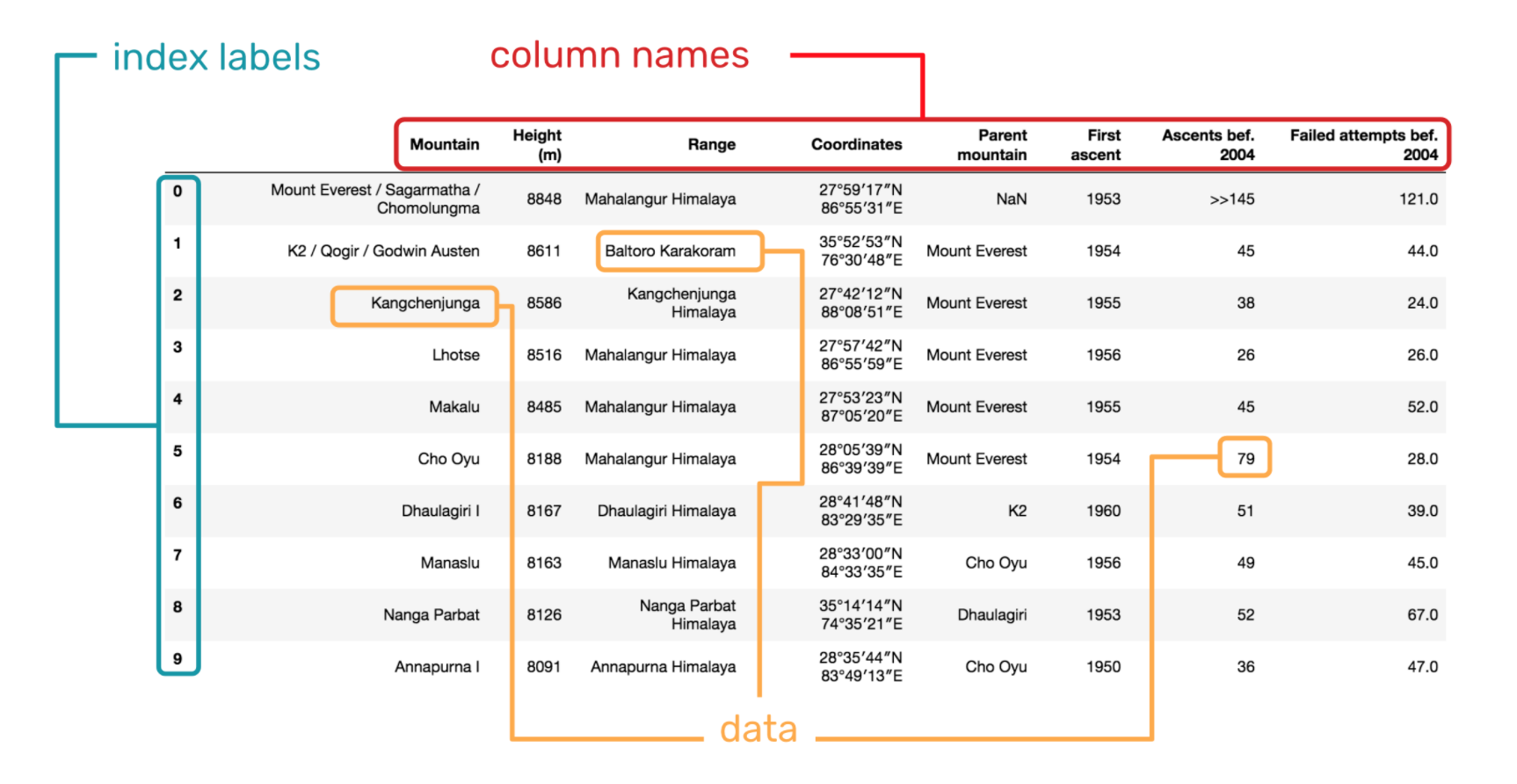Click ascents value 51
The width and height of the screenshot is (1517, 784).
(1245, 510)
